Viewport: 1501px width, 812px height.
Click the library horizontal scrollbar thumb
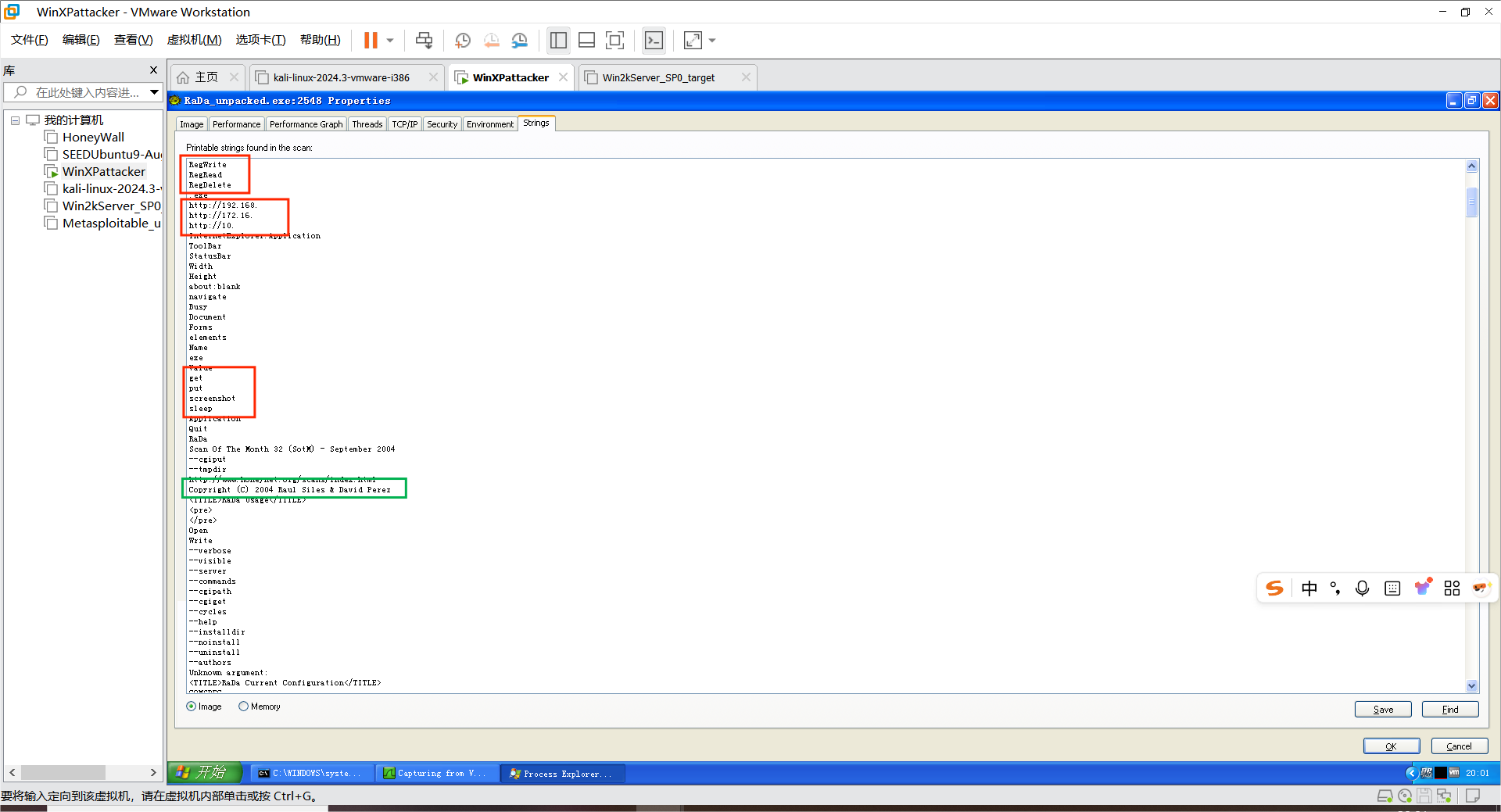63,772
